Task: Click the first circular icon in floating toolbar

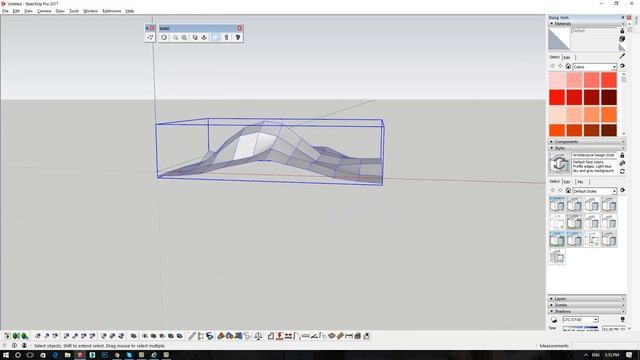Action: [x=164, y=37]
